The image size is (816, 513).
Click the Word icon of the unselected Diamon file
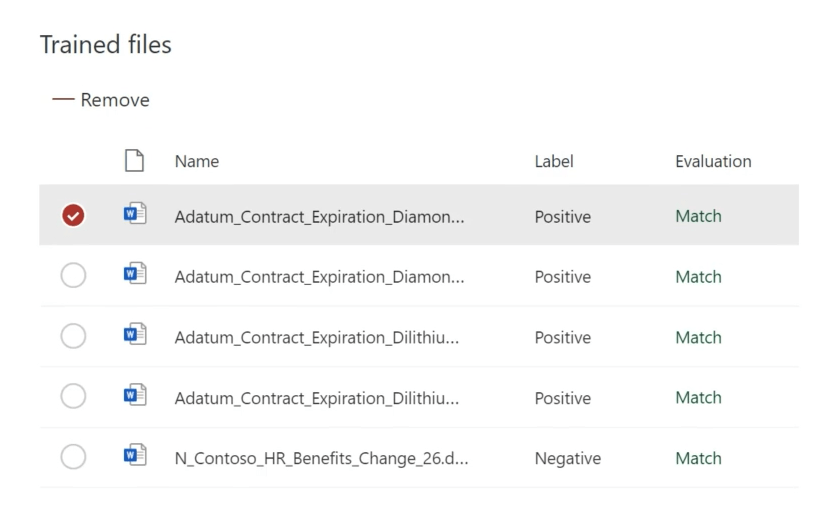[x=135, y=273]
